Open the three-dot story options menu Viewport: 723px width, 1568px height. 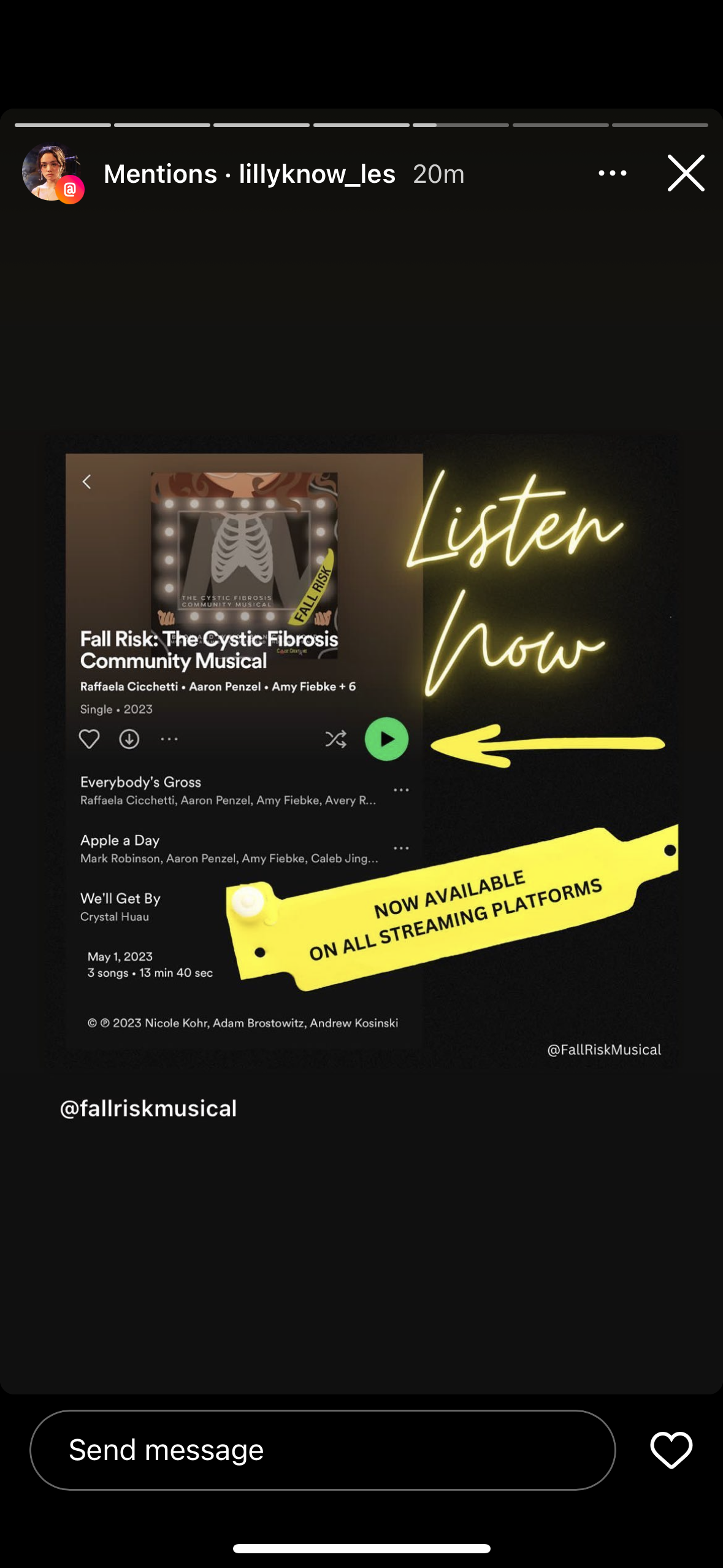(612, 174)
